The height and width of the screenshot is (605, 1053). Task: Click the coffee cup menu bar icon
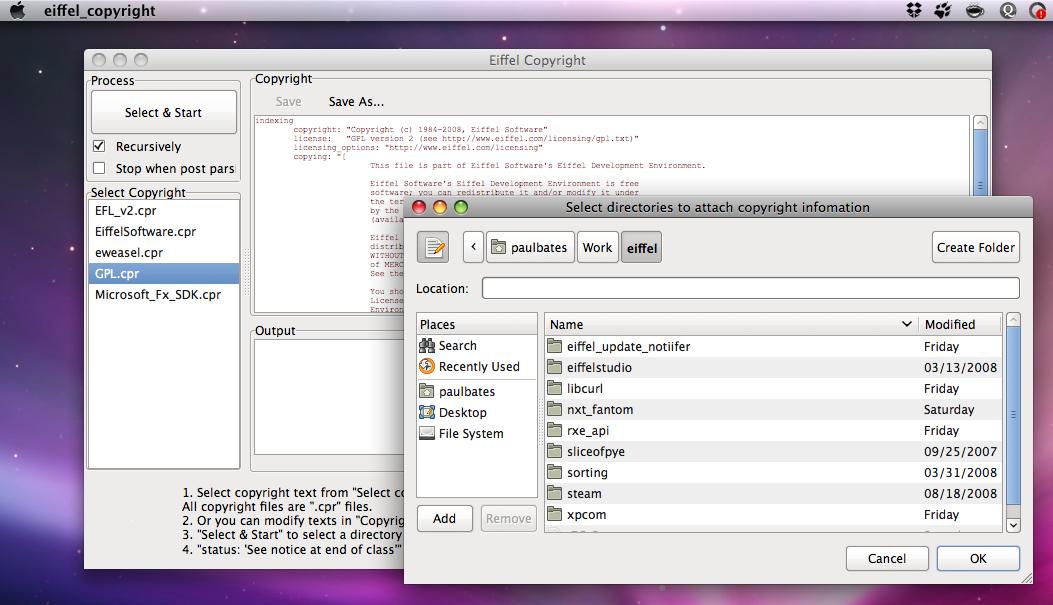click(x=974, y=11)
